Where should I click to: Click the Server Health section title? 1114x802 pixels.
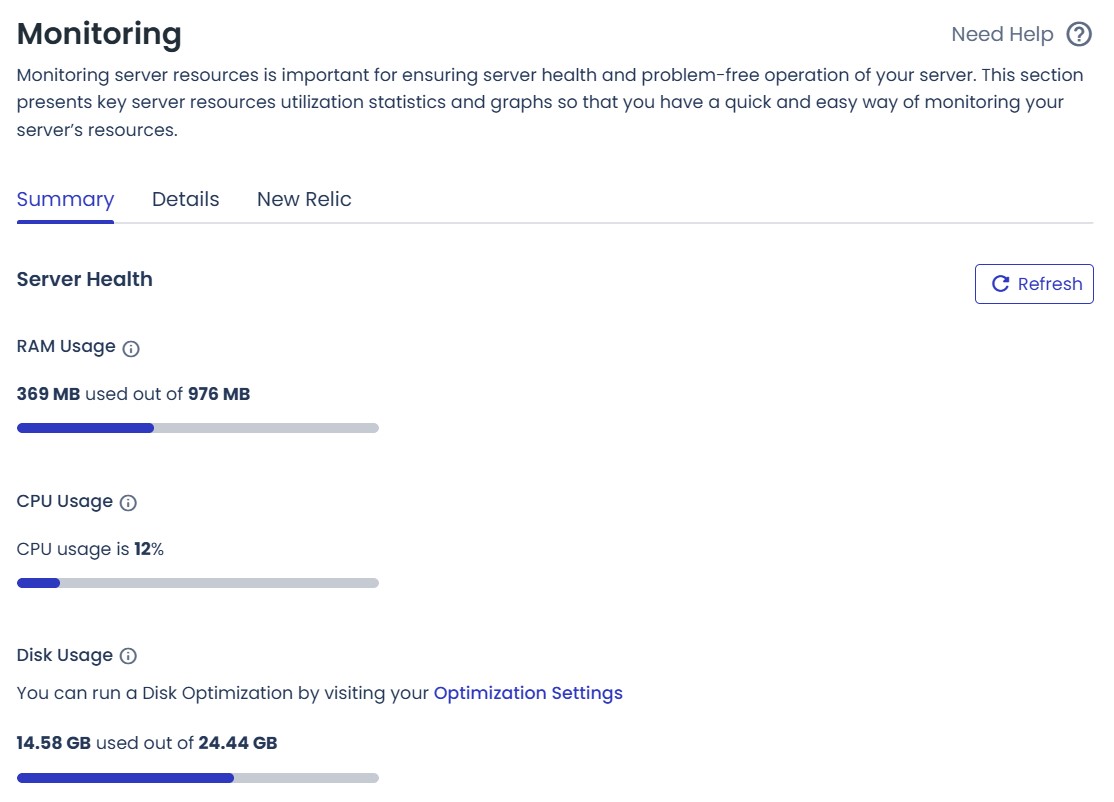tap(84, 279)
